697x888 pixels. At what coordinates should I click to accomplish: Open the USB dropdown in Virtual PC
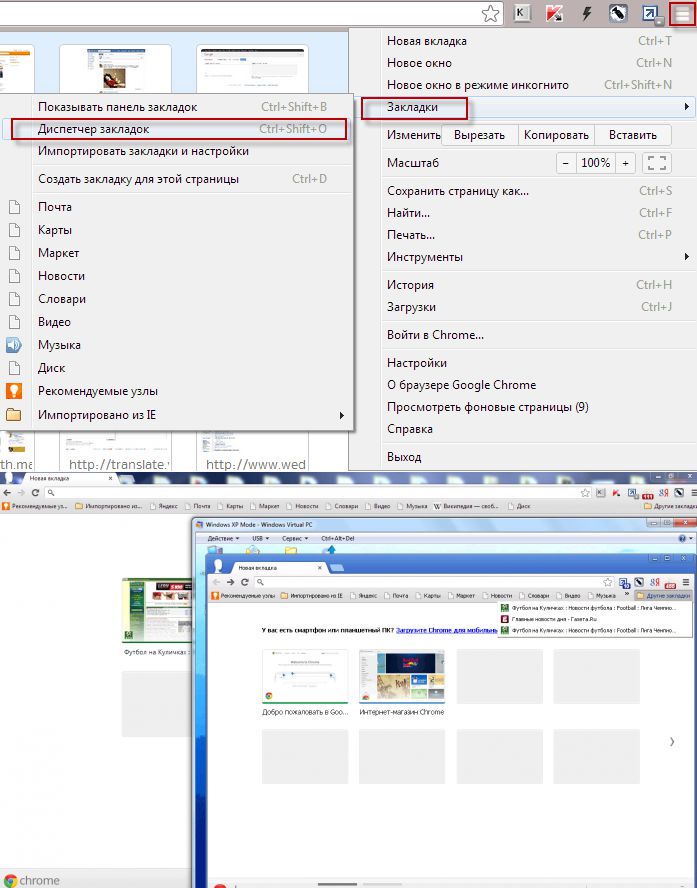(x=260, y=539)
